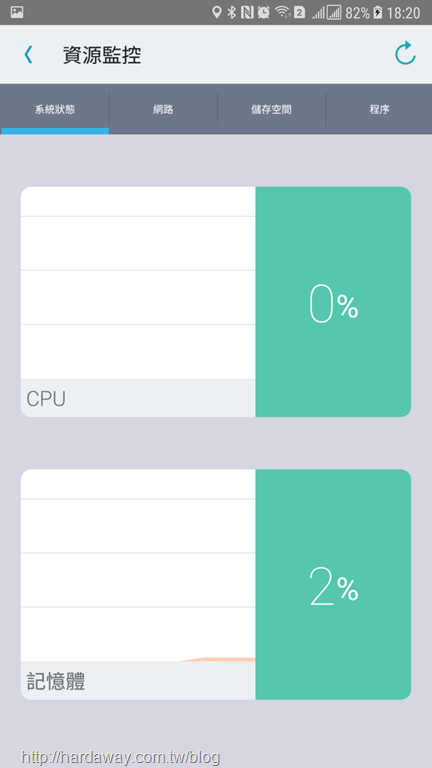
Task: Tap the CPU label
Action: coord(46,399)
